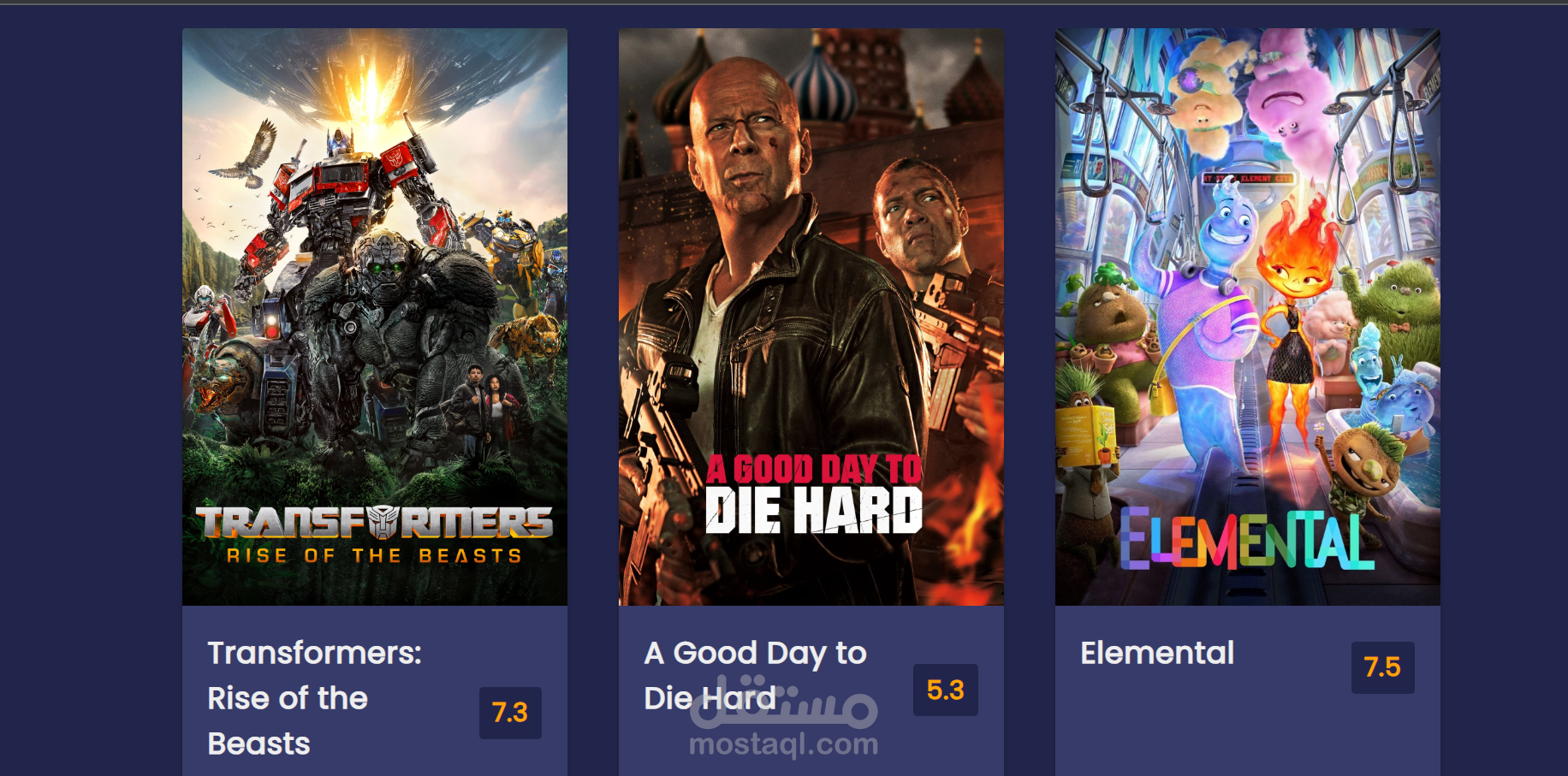Open the Elemental movie poster
The width and height of the screenshot is (1568, 776).
[x=1248, y=317]
